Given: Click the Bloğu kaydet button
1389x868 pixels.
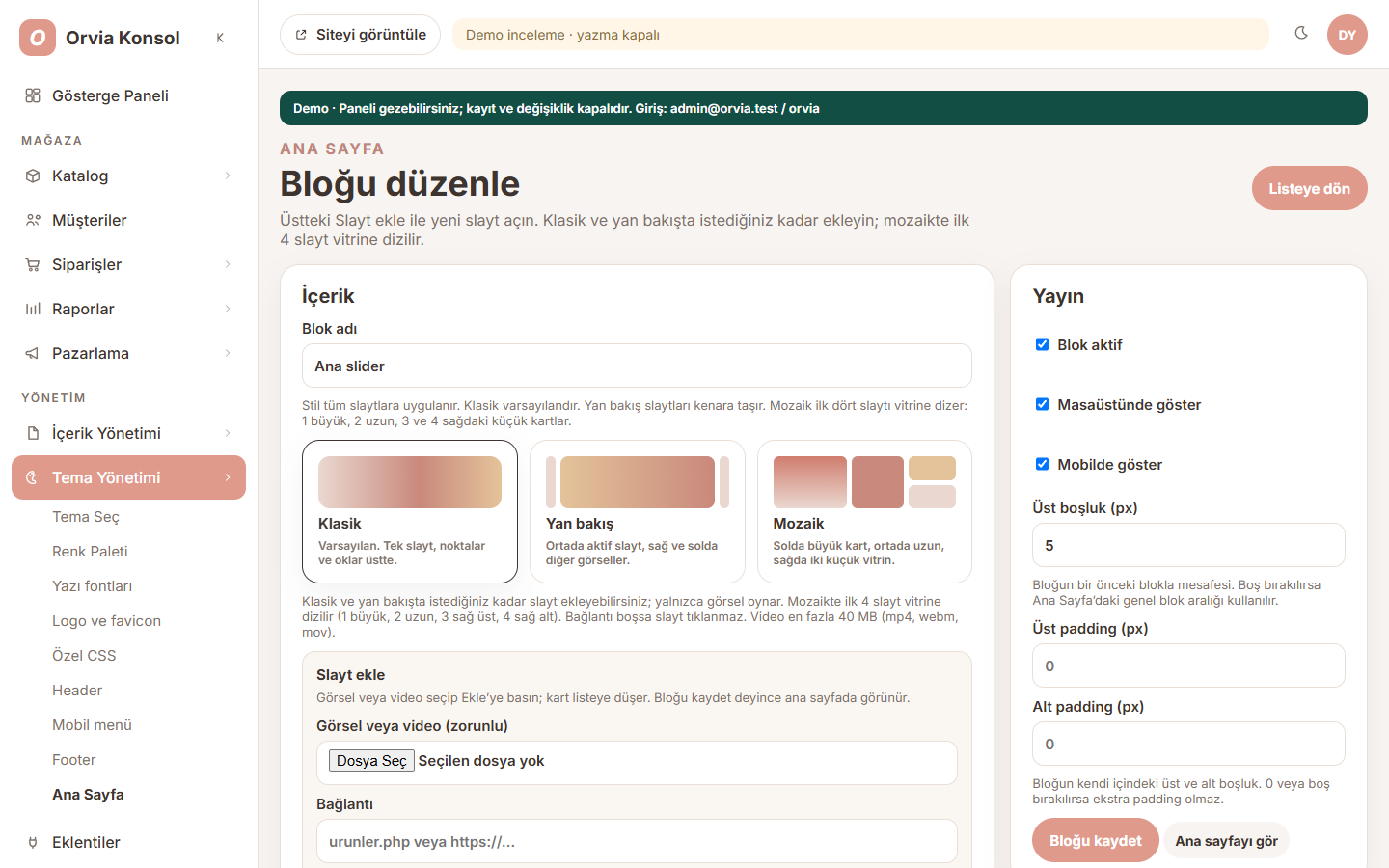Looking at the screenshot, I should pyautogui.click(x=1095, y=841).
